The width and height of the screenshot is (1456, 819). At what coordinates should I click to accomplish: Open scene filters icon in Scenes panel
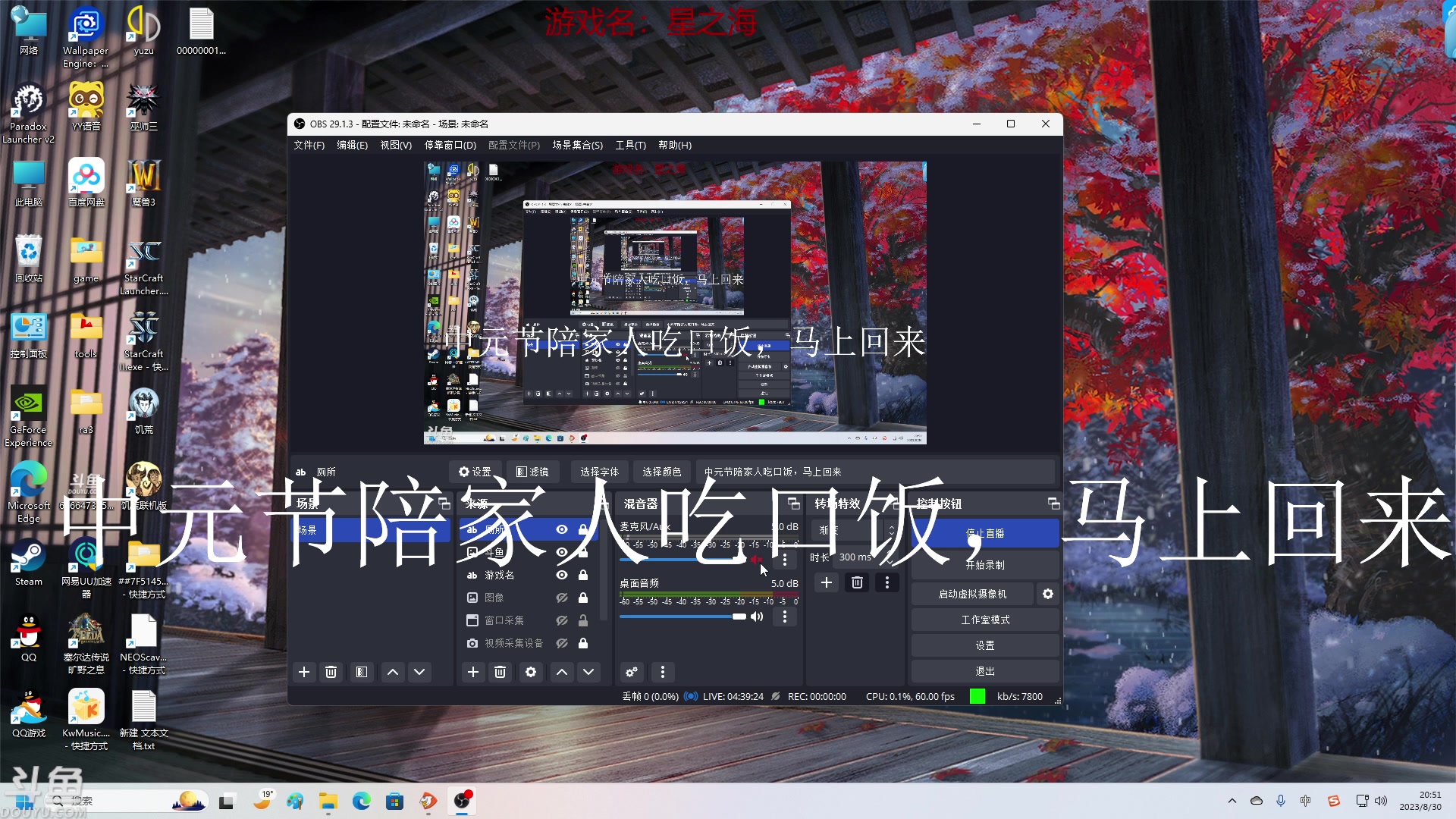click(x=362, y=672)
